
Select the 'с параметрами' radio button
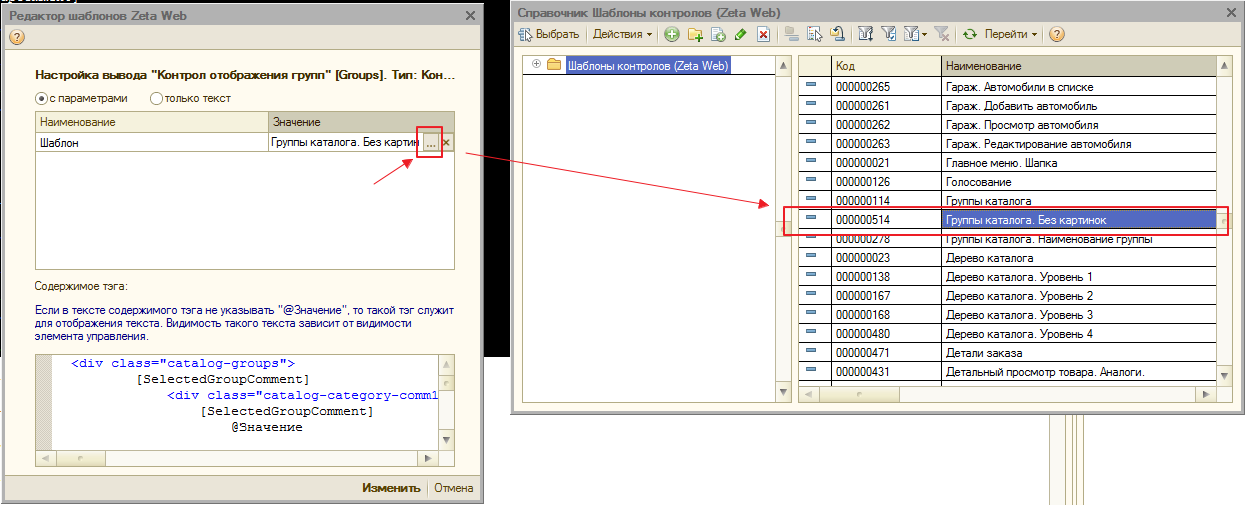tap(81, 98)
